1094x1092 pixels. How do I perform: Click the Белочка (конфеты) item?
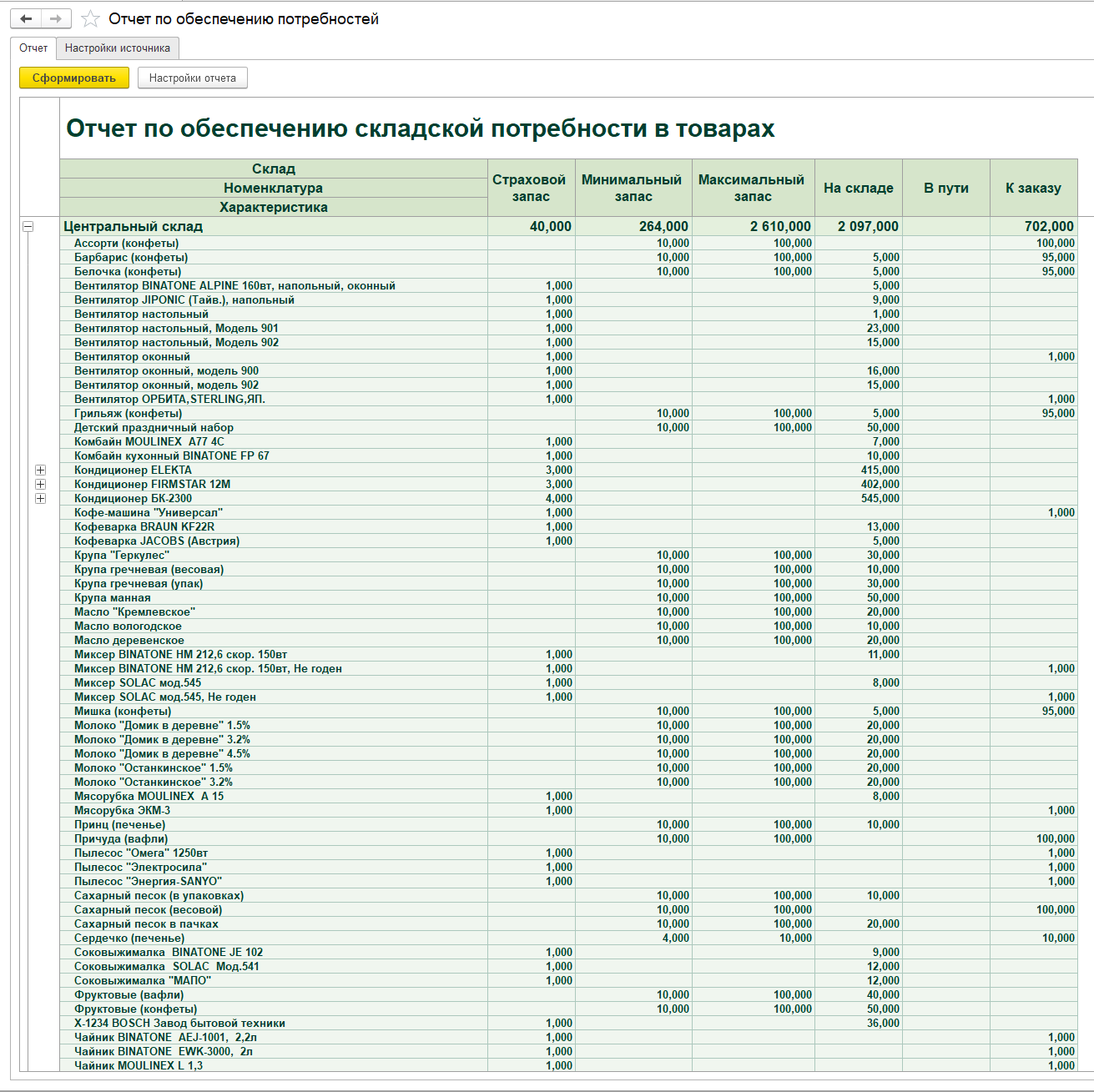coord(128,272)
